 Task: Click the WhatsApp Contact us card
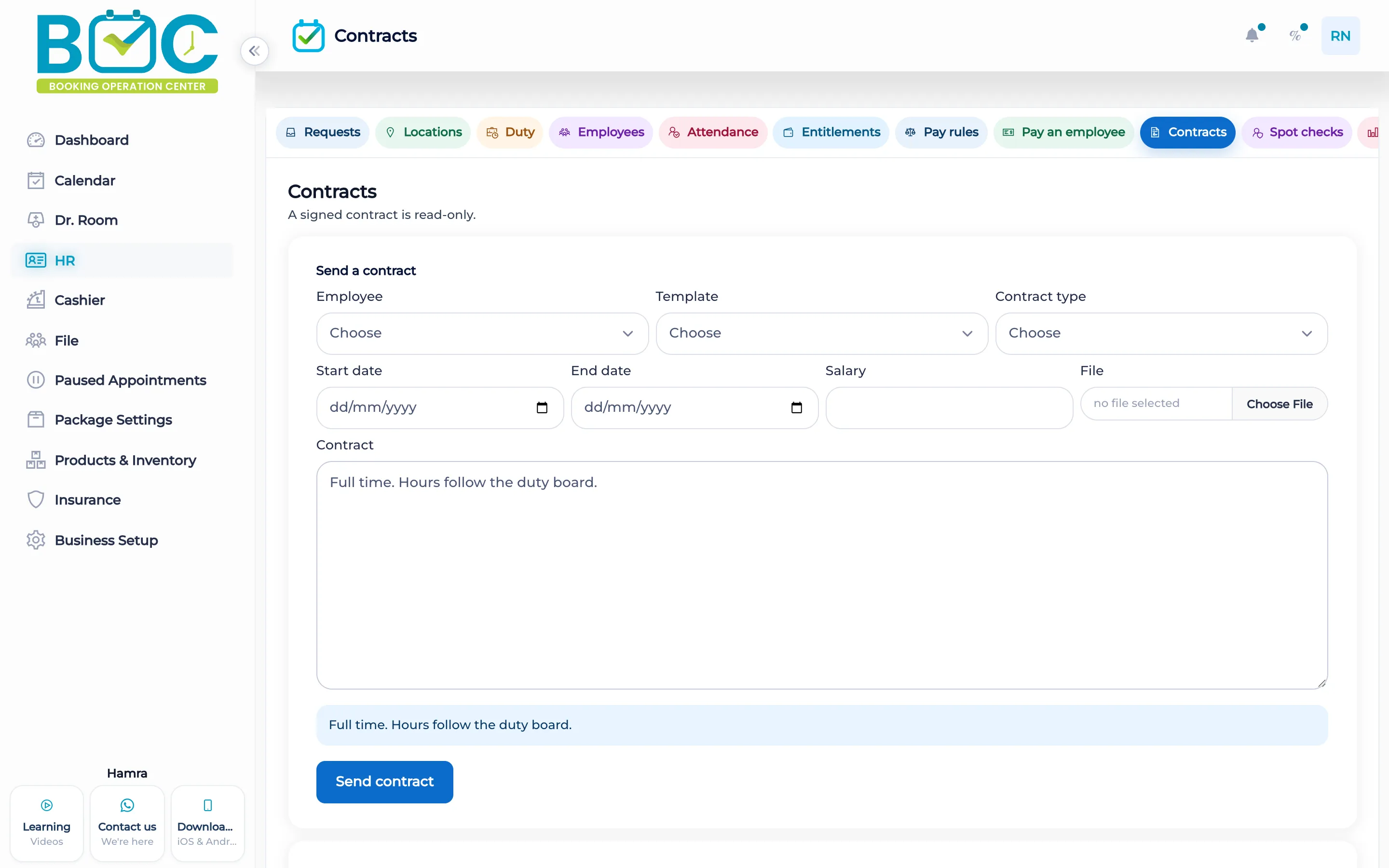(127, 823)
